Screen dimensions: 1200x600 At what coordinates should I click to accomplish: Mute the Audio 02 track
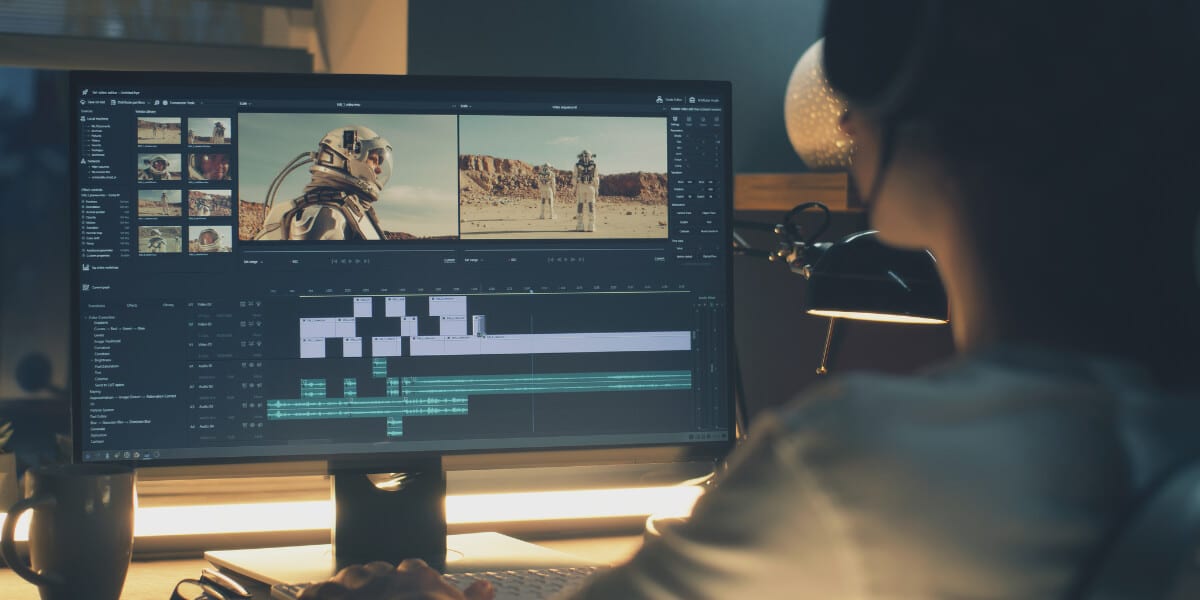pos(251,385)
